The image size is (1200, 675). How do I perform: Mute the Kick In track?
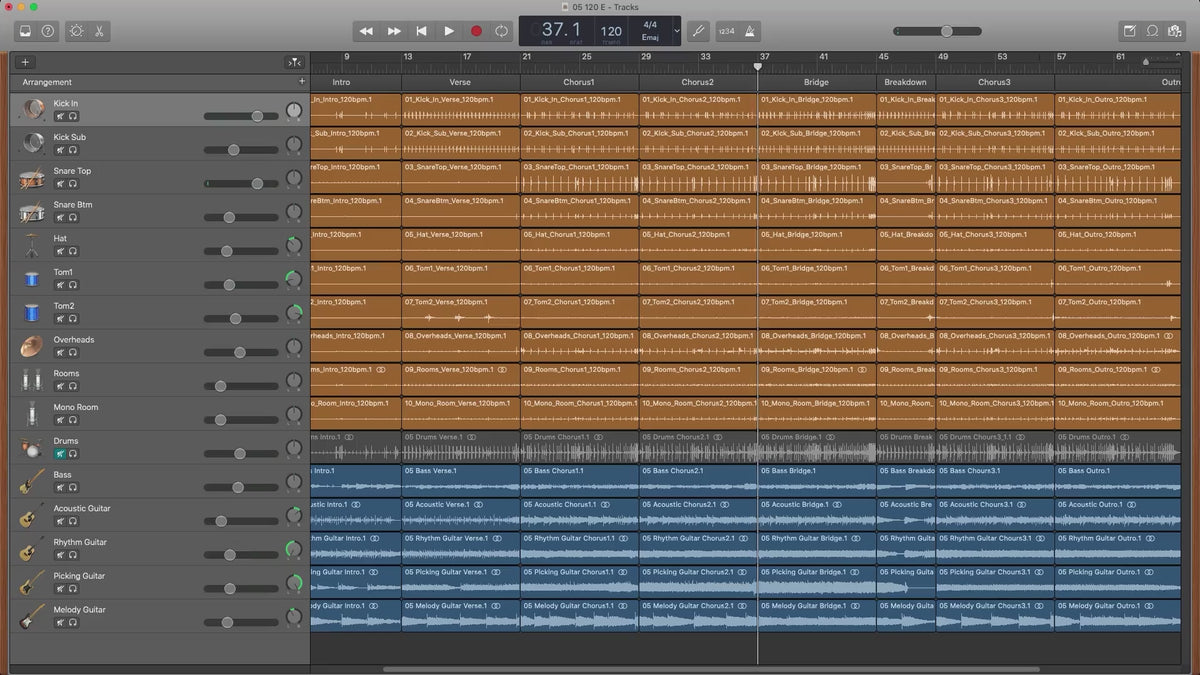59,116
